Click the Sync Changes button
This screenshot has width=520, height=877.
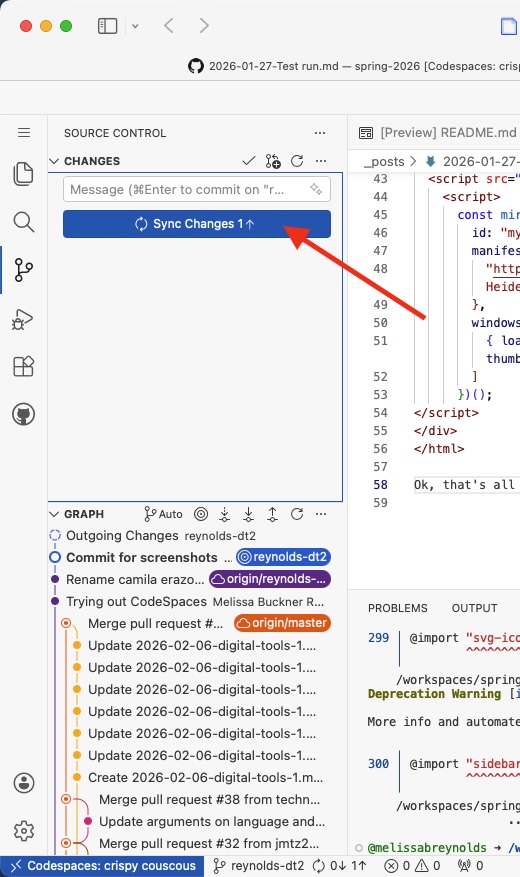point(197,224)
